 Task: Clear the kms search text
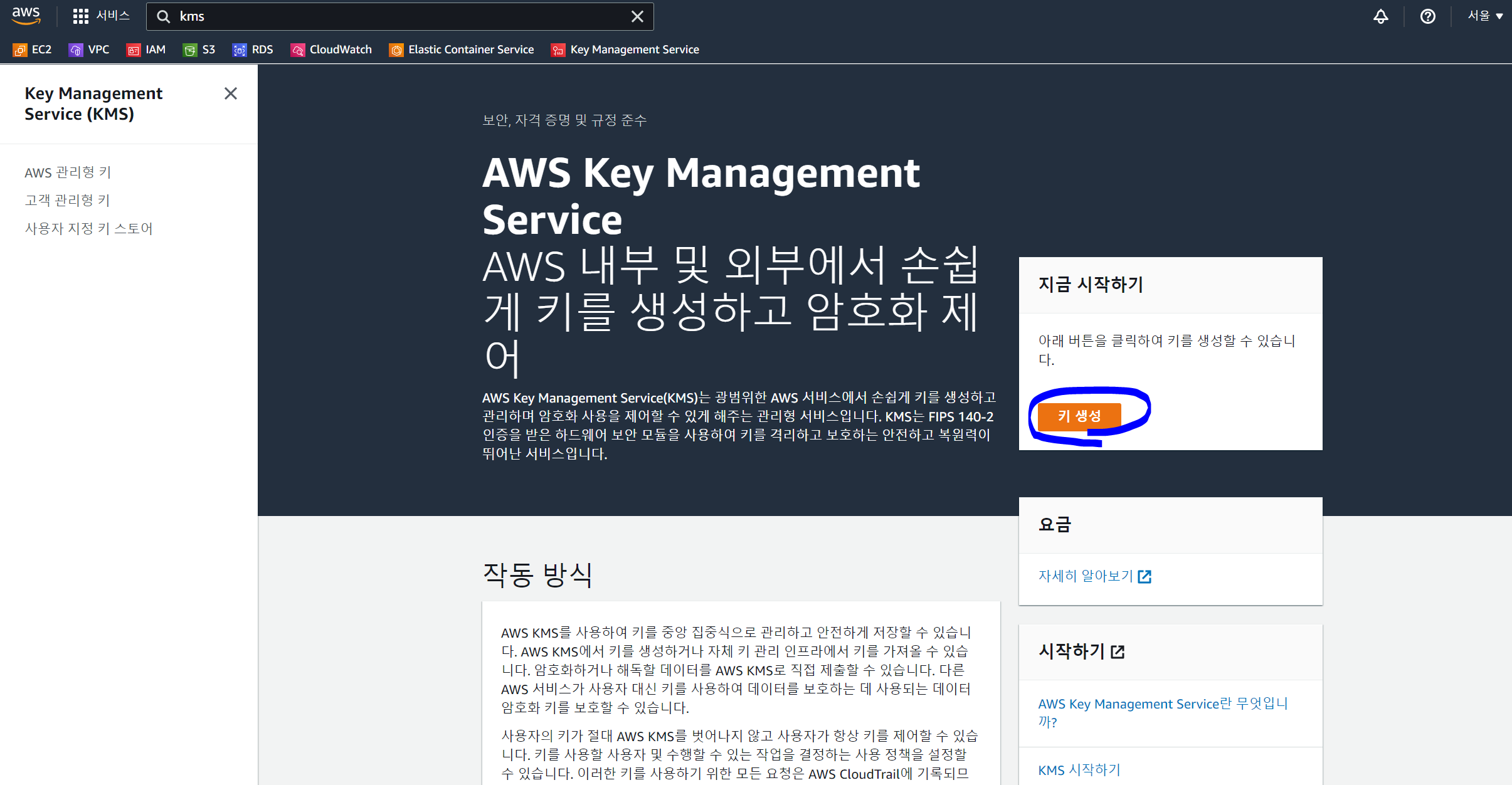click(x=637, y=16)
